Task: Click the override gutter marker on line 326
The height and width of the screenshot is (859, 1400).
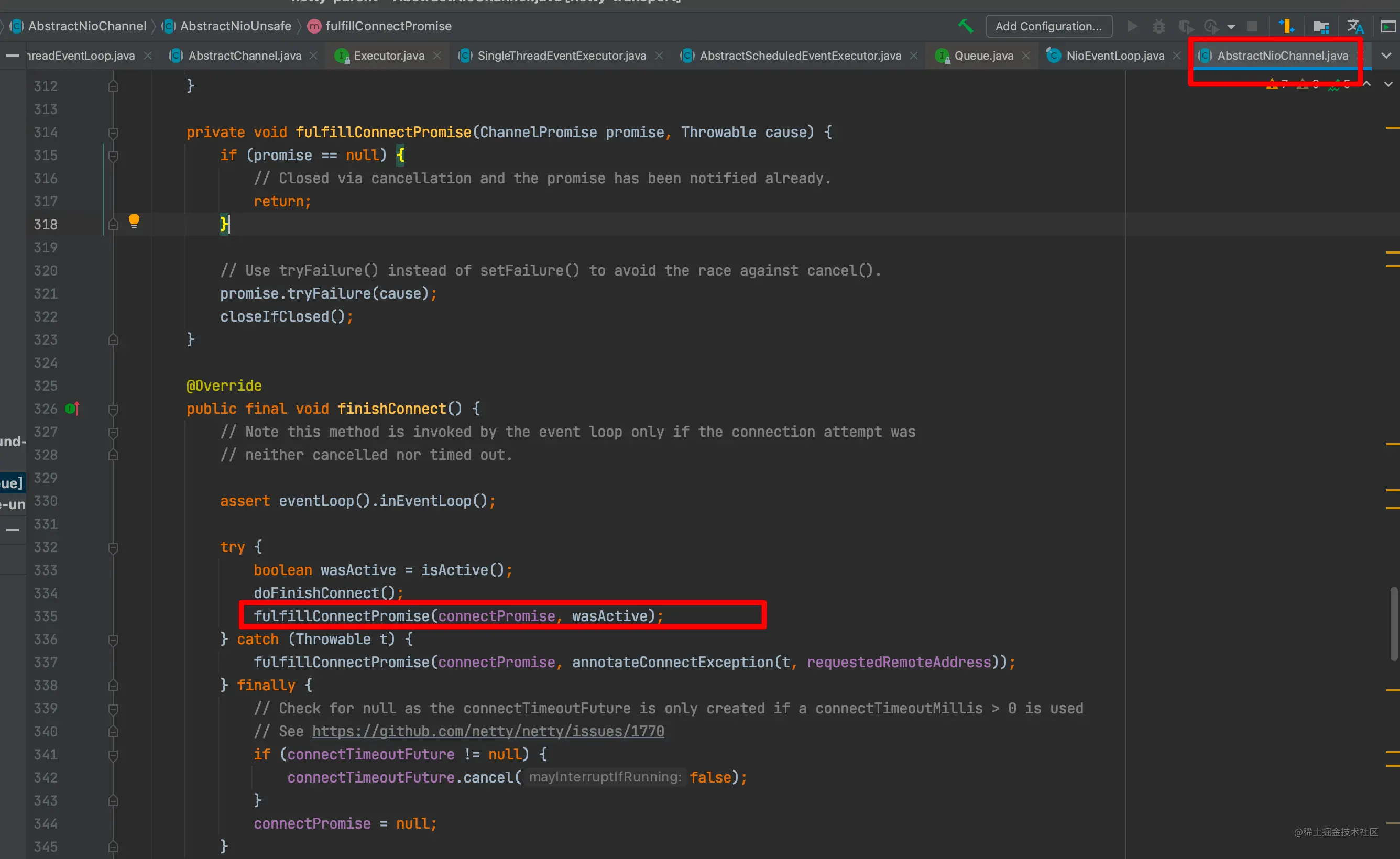Action: 72,409
